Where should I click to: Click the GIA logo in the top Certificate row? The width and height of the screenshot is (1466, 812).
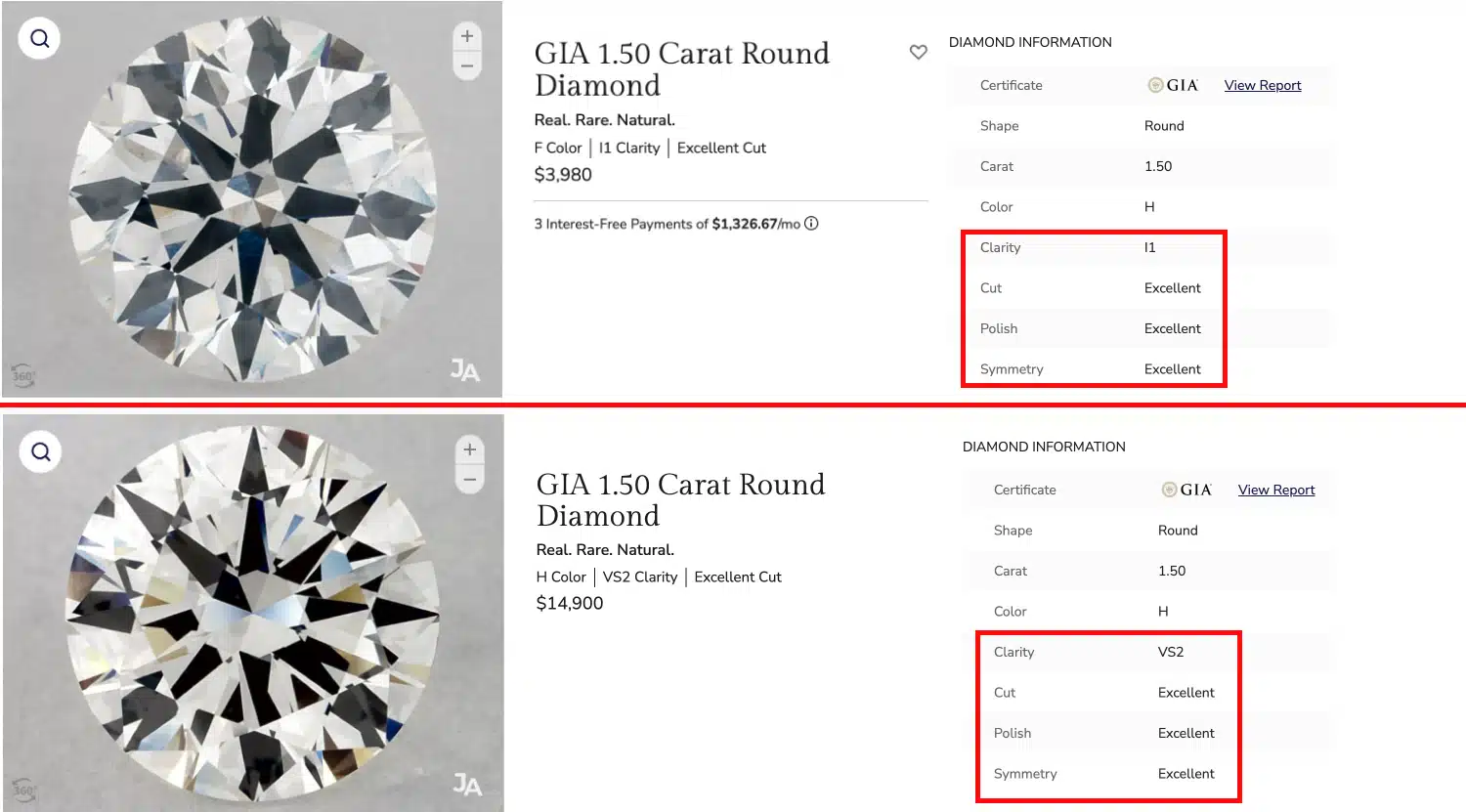(x=1173, y=85)
